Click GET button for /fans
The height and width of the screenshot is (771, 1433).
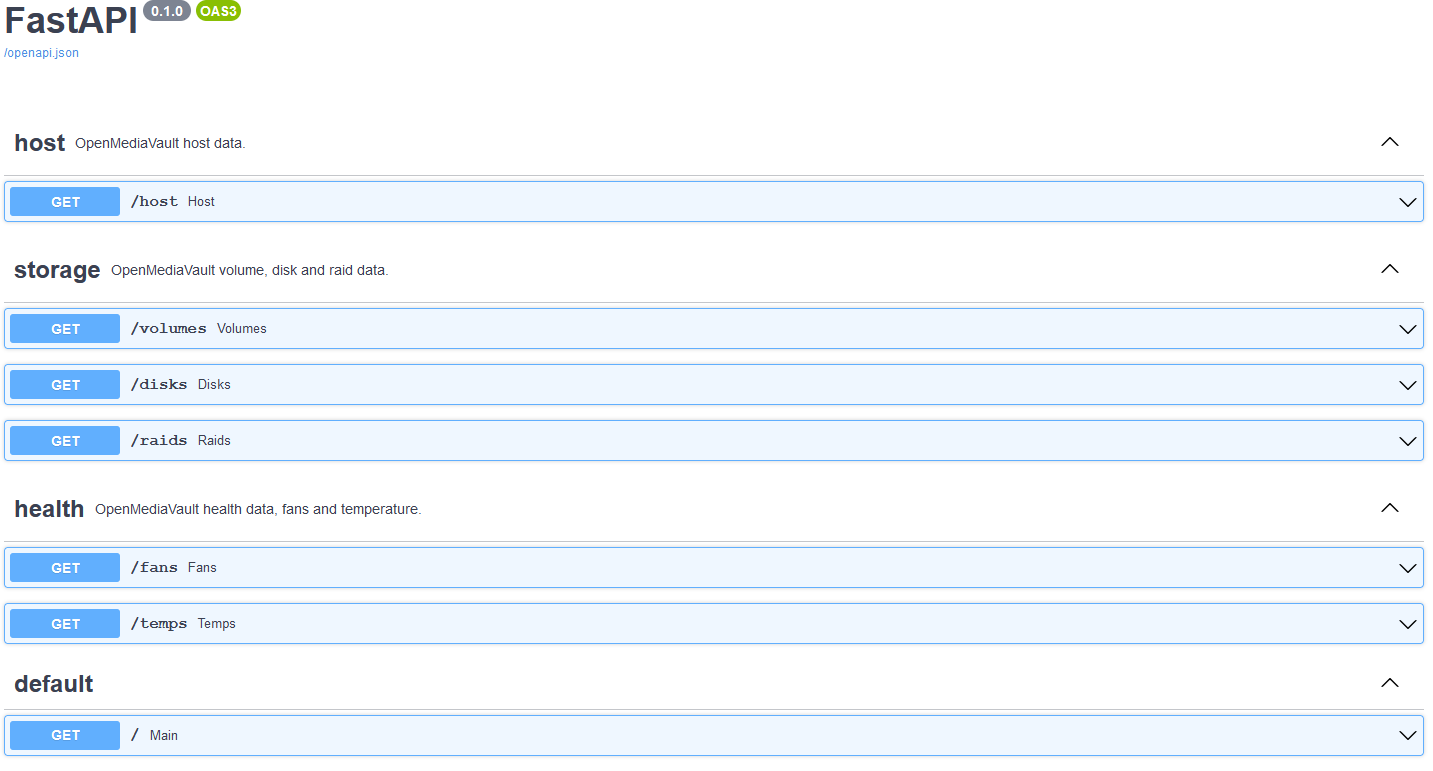pos(65,568)
